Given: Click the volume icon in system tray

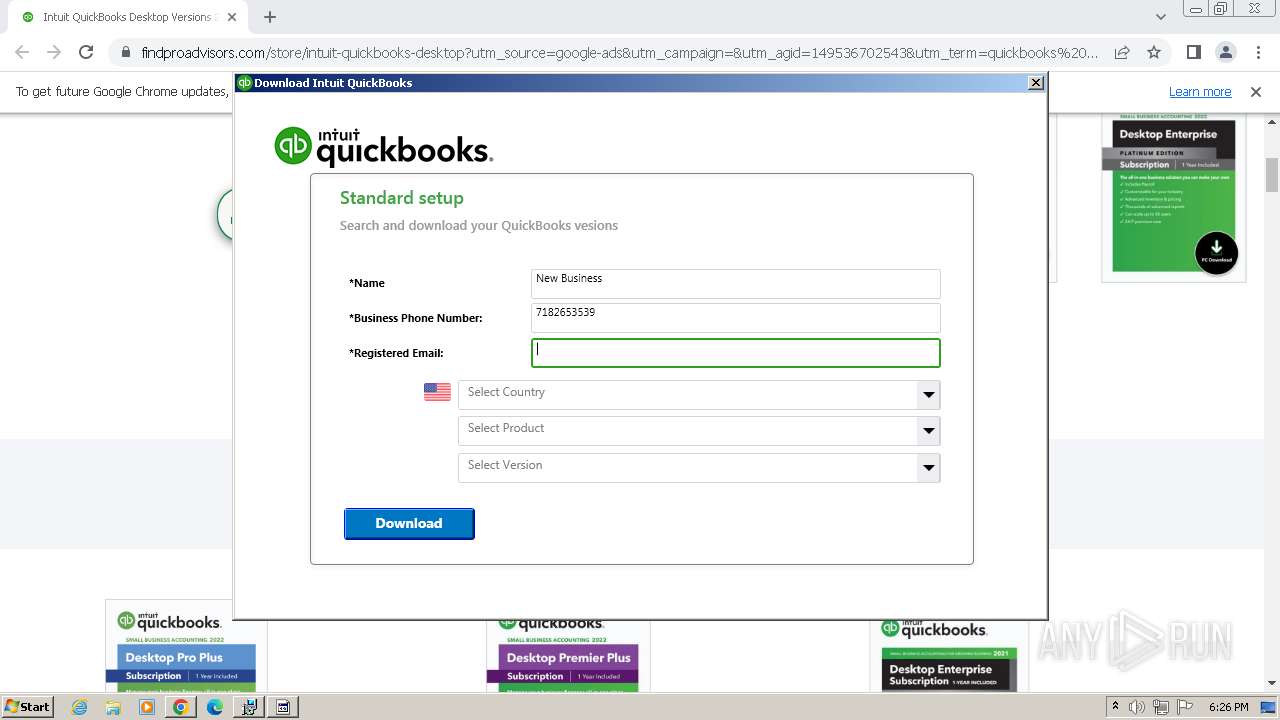Looking at the screenshot, I should [1136, 707].
